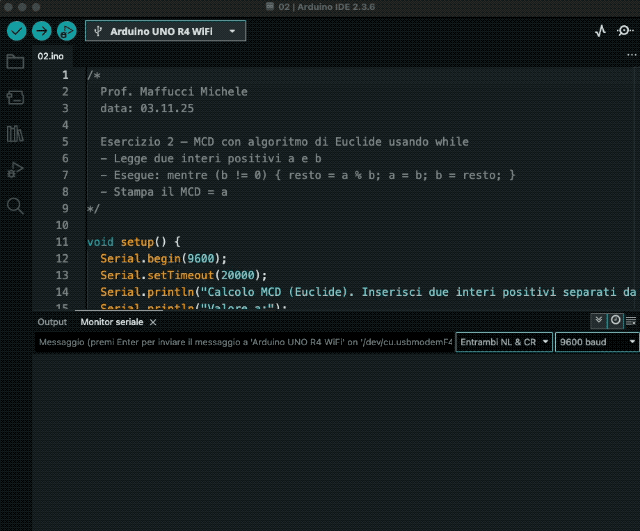Toggle timestamp display in serial monitor
Screen dimensions: 640x531
pos(615,321)
